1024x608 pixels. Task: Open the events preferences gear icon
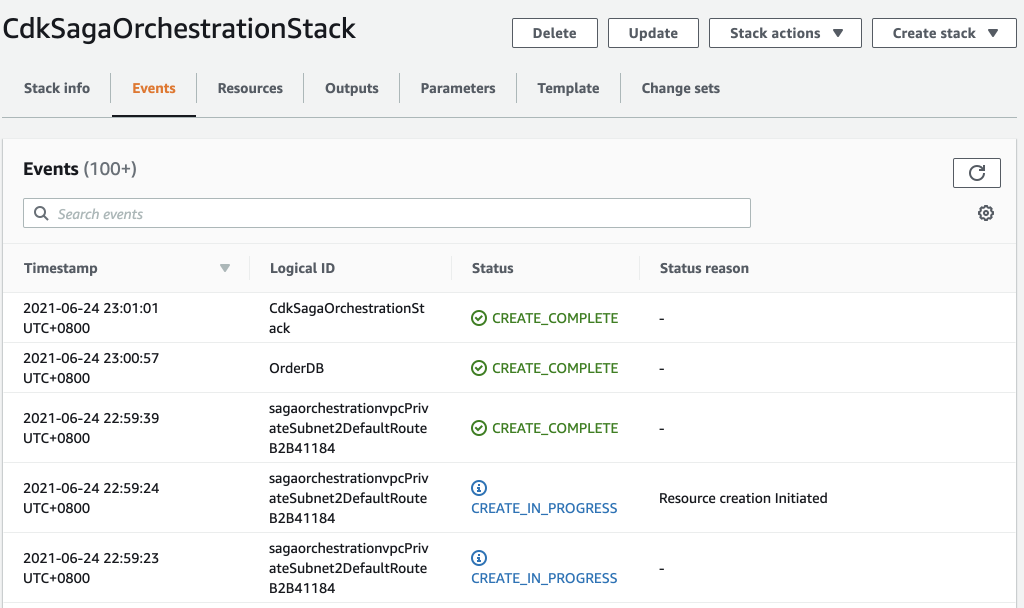986,212
